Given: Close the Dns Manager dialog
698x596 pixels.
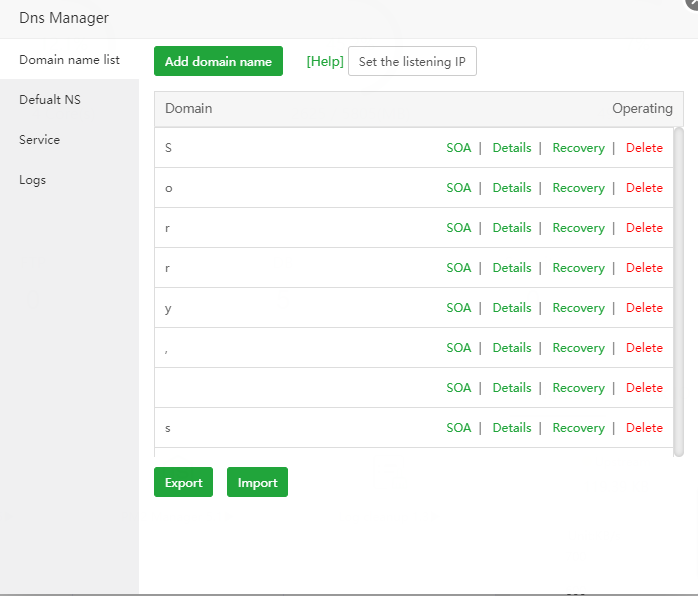Looking at the screenshot, I should [x=692, y=3].
